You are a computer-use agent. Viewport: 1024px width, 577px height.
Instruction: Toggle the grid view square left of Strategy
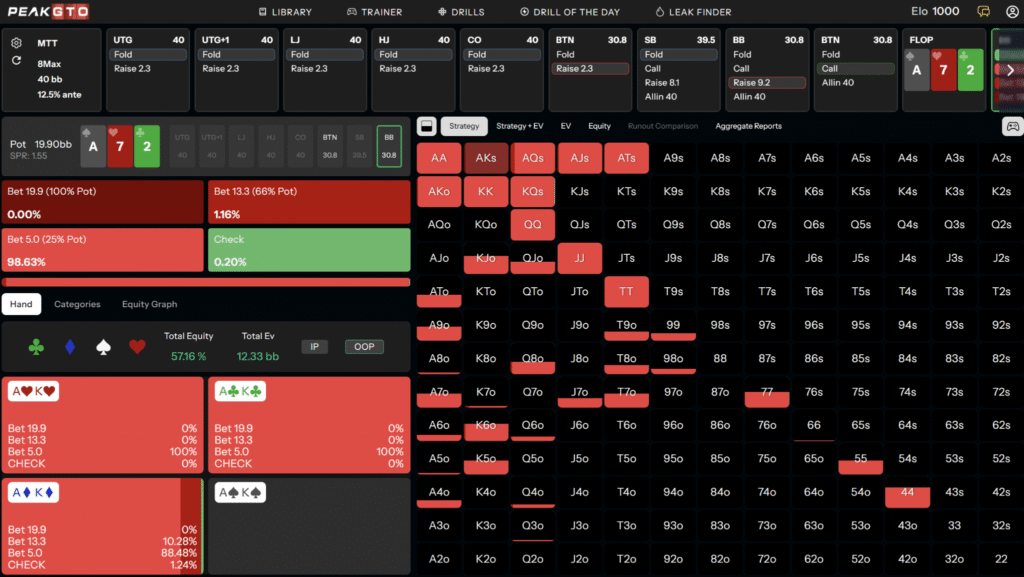tap(426, 126)
